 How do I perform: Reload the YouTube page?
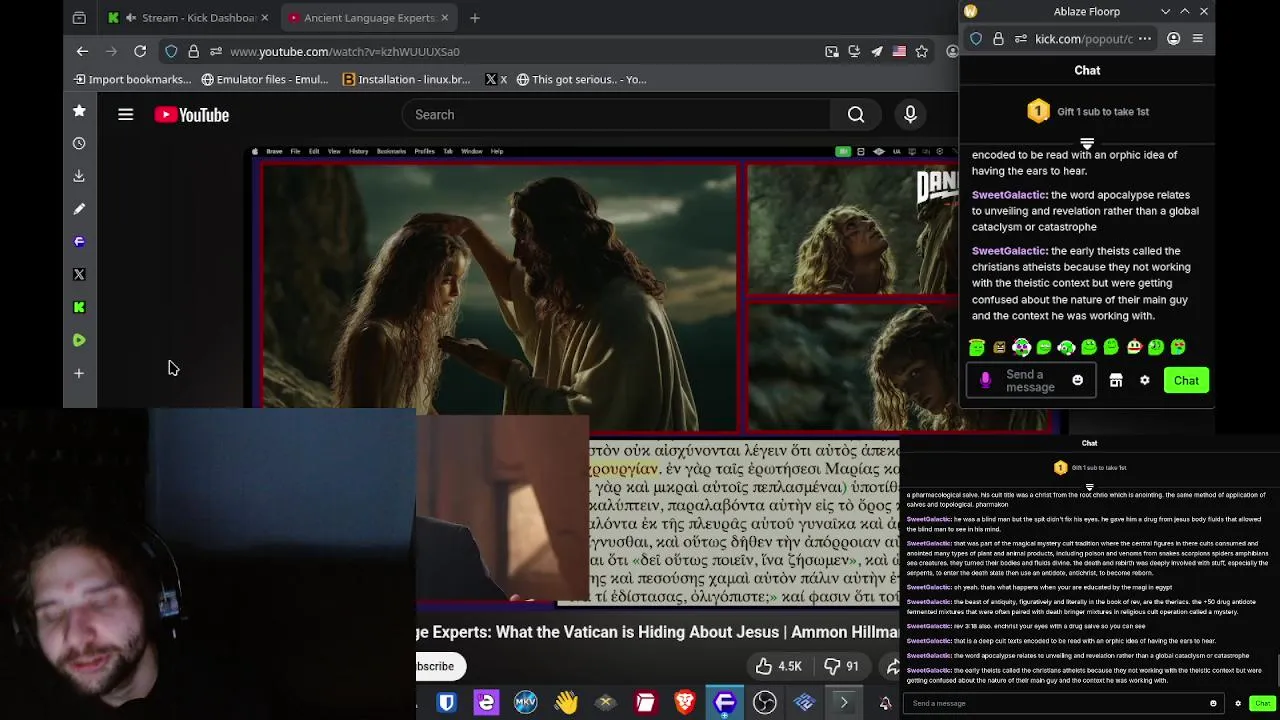pos(140,51)
